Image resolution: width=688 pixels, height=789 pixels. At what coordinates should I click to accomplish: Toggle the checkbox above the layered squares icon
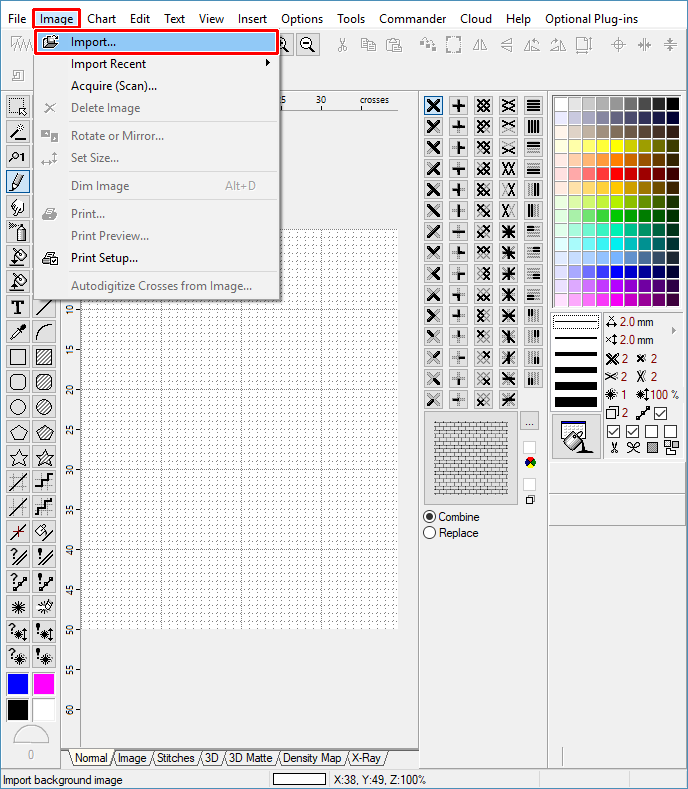click(x=670, y=432)
